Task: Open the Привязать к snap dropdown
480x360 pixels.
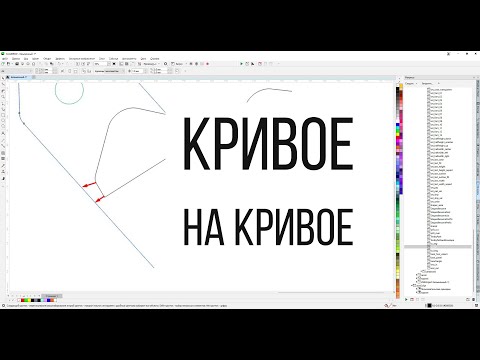Action: point(151,64)
